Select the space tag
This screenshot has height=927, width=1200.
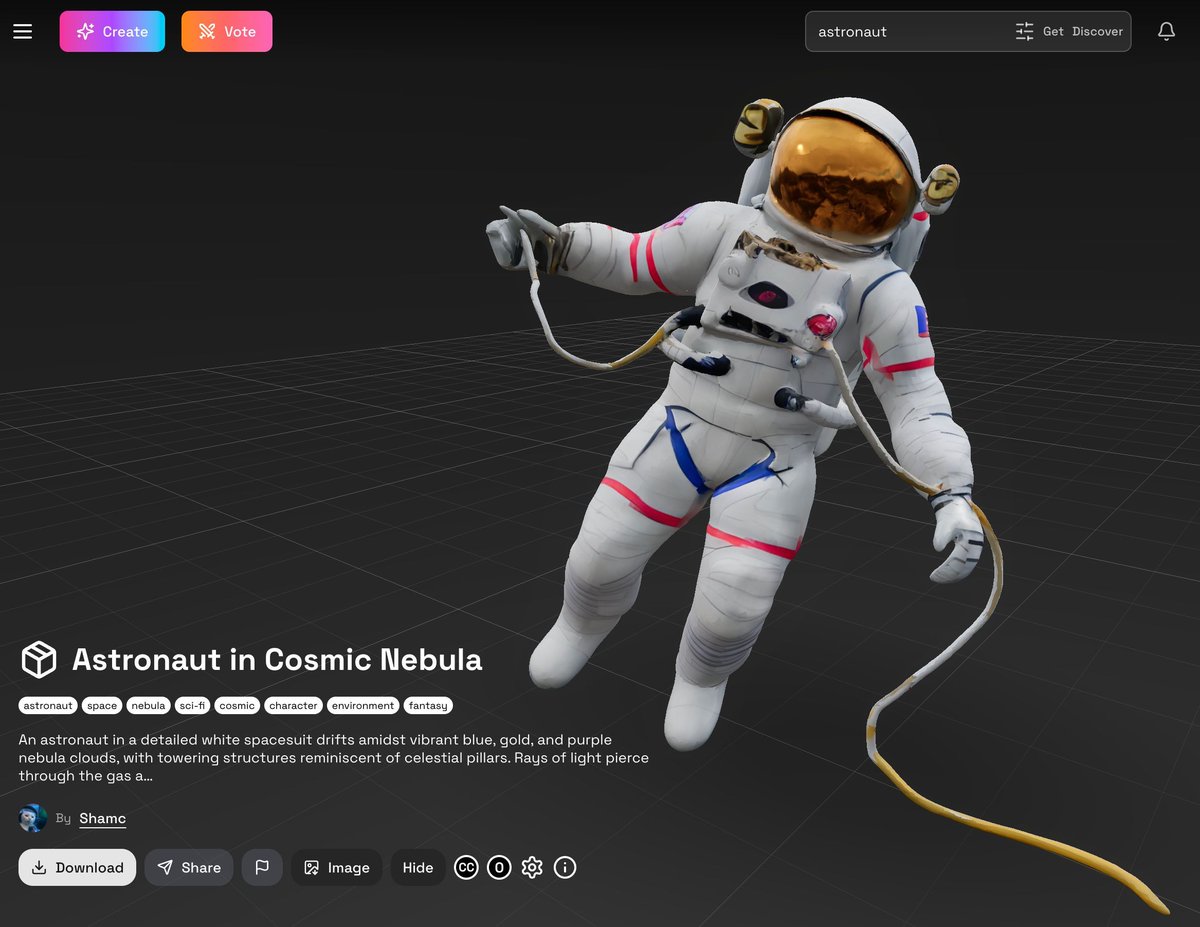click(102, 706)
